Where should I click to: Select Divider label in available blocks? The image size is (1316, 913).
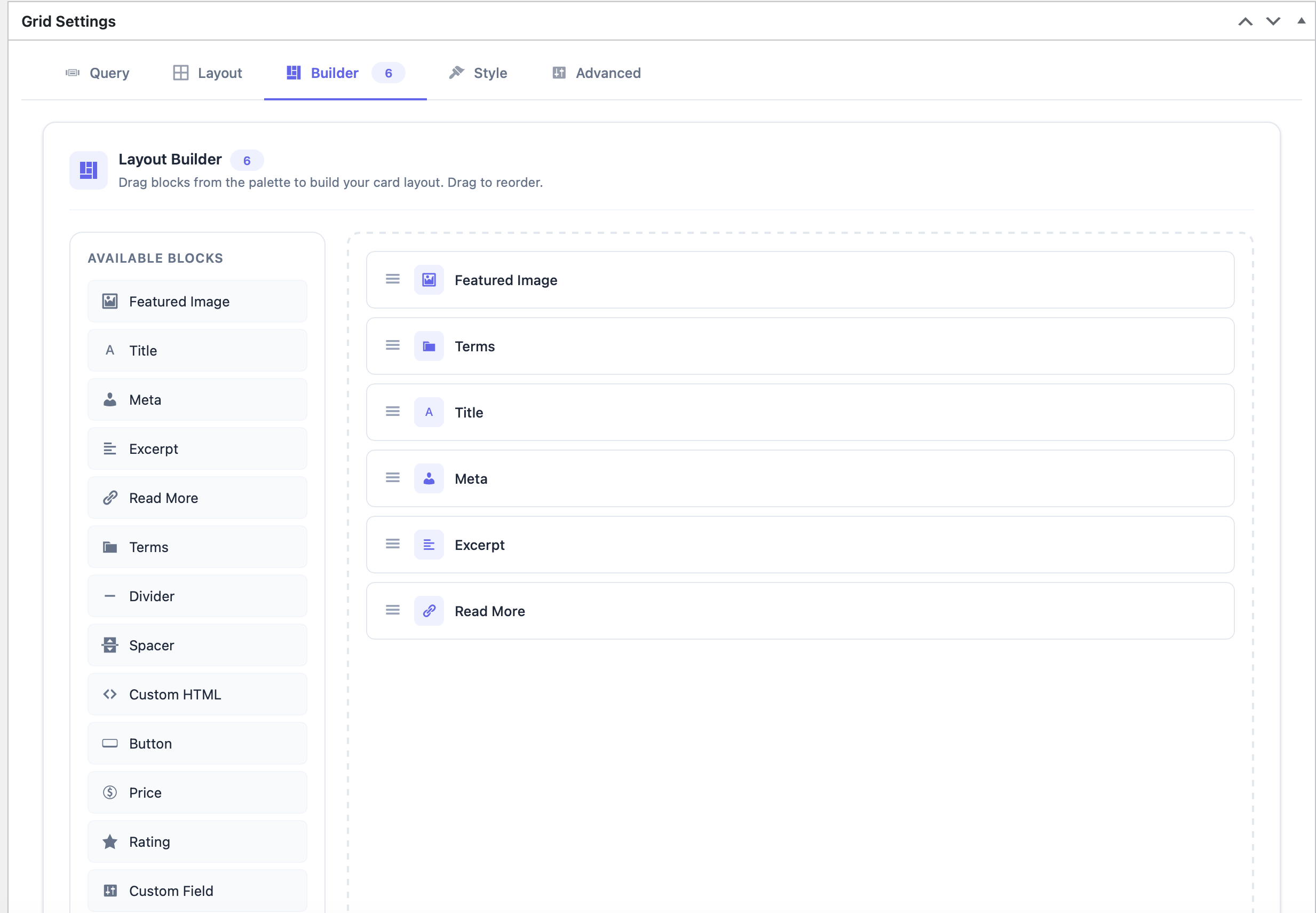coord(152,596)
